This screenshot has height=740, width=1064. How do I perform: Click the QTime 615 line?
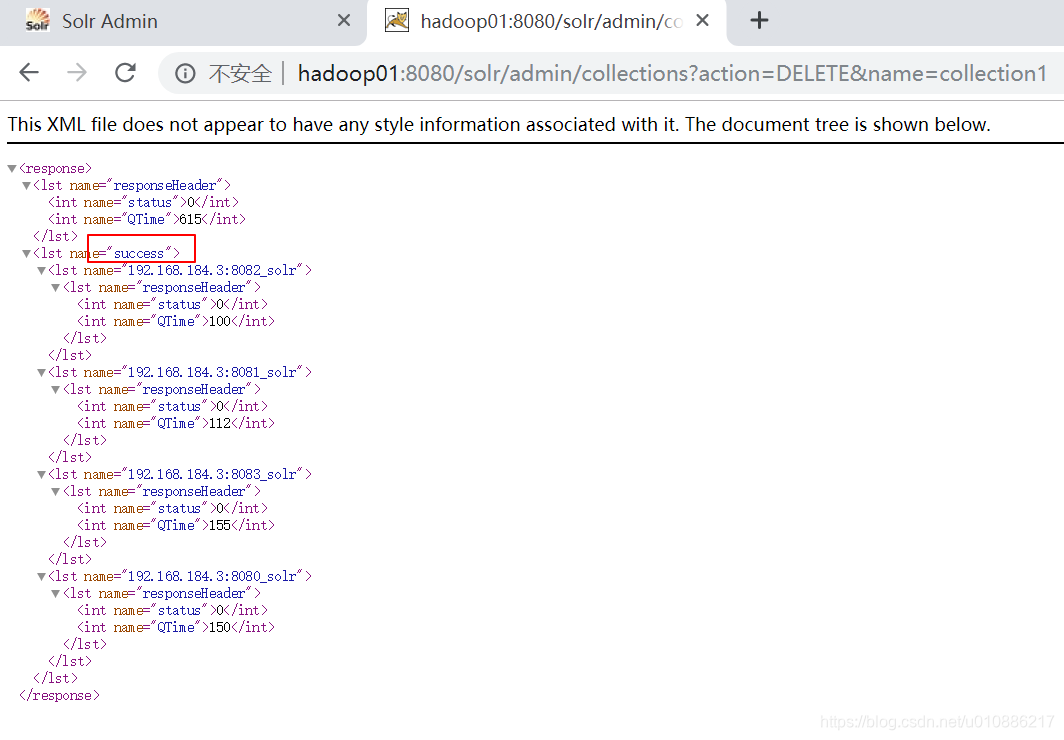click(147, 219)
